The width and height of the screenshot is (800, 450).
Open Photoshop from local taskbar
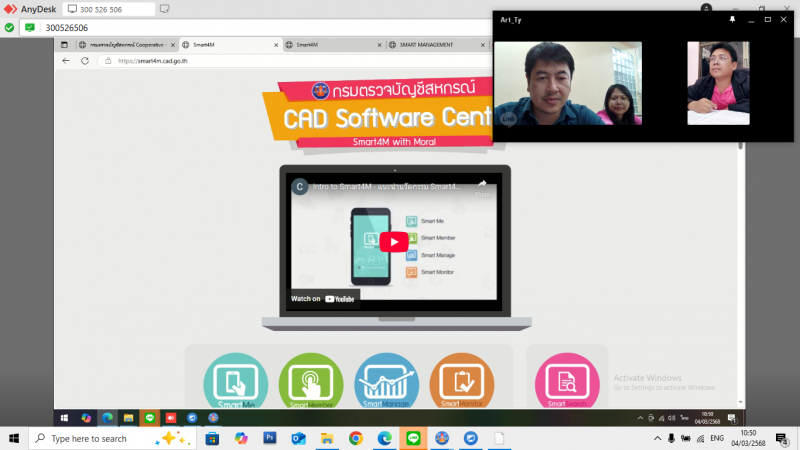click(270, 438)
